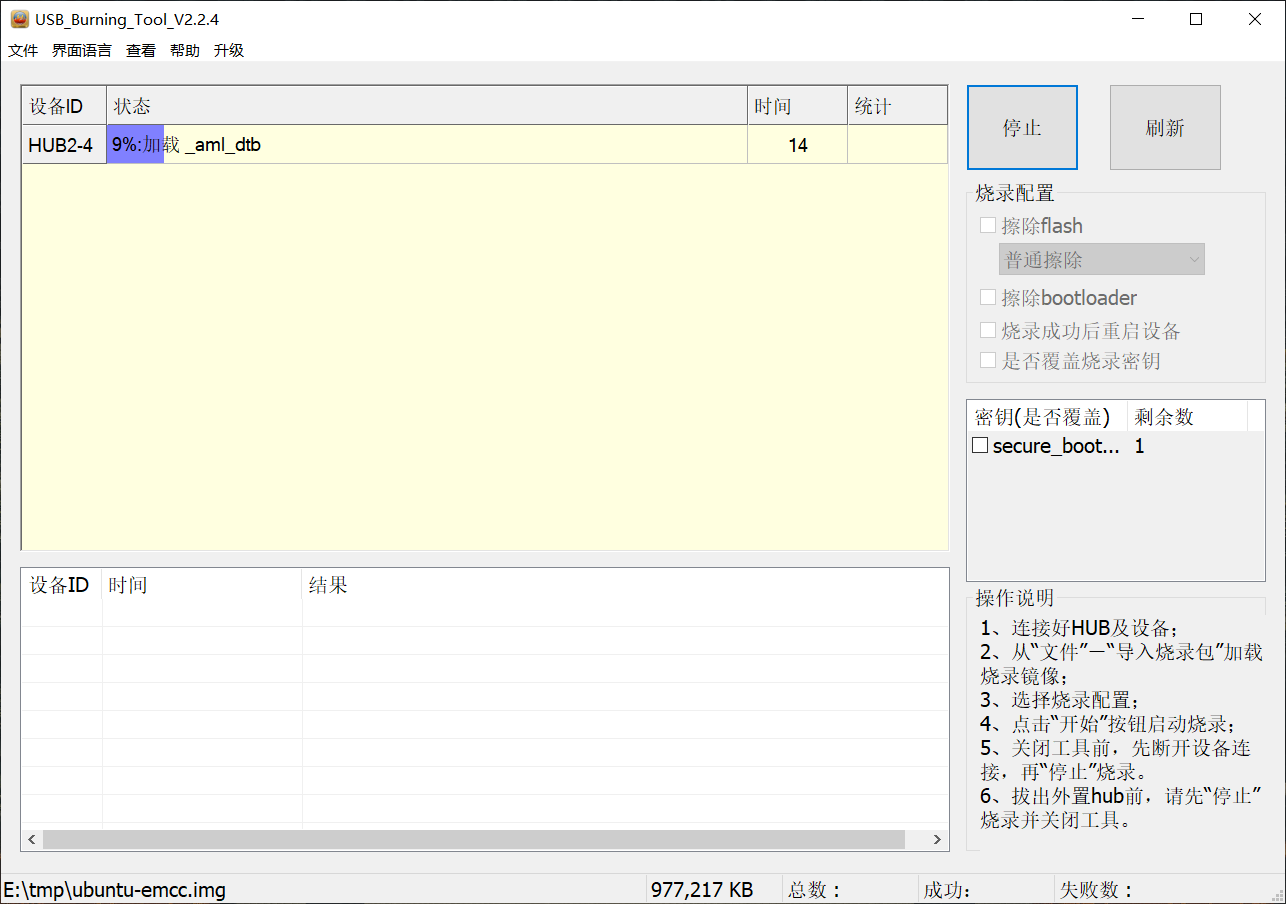Click the left scroll arrow of horizontal scrollbar

tap(32, 840)
